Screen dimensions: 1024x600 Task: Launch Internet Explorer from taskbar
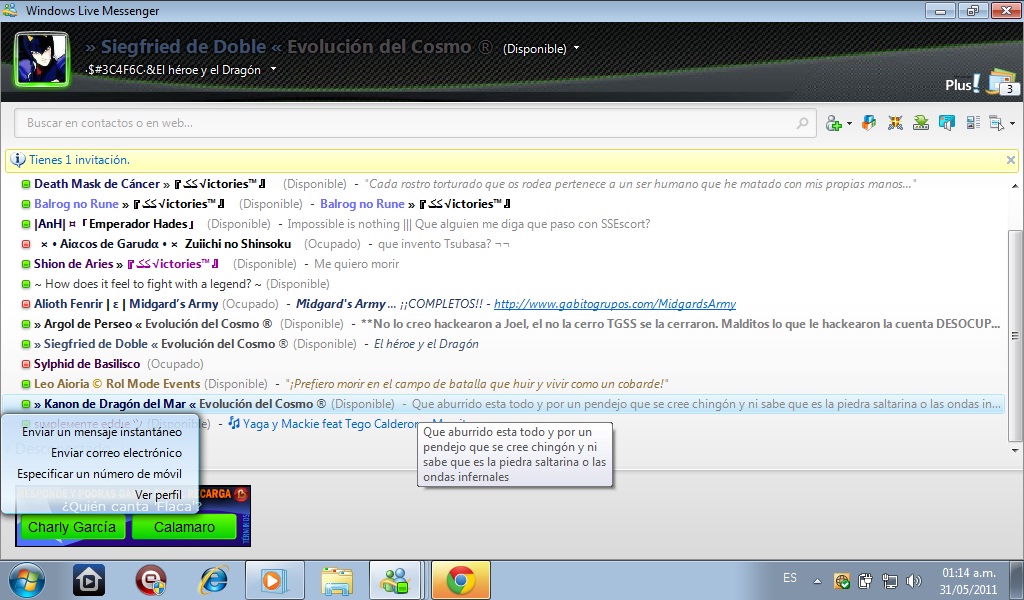214,580
